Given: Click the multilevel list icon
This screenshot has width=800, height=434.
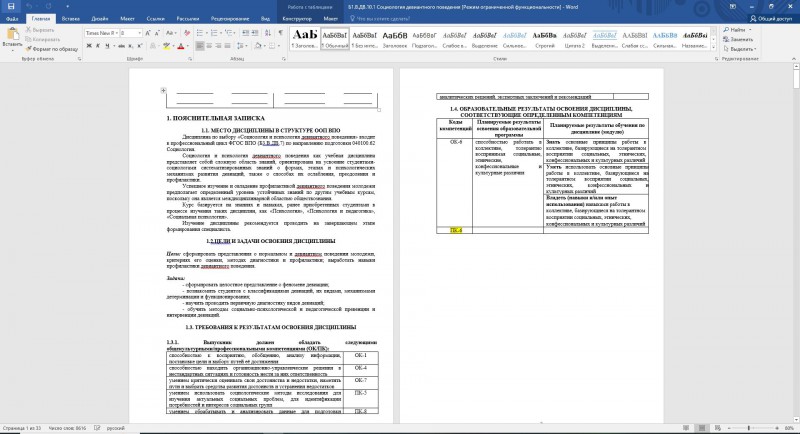Looking at the screenshot, I should [229, 33].
